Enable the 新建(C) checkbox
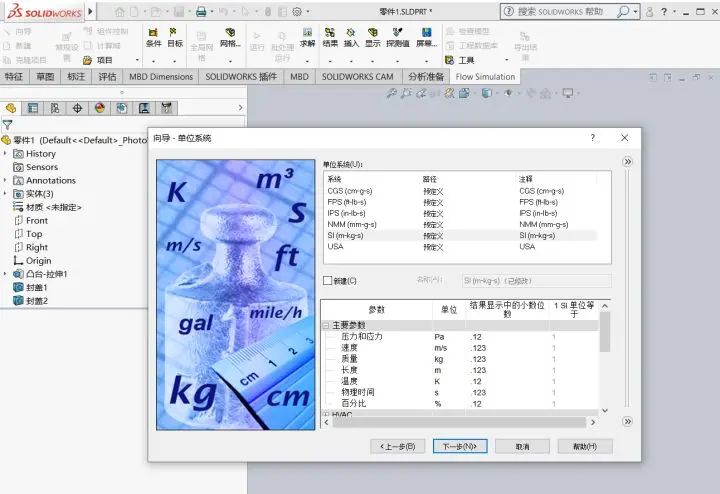 coord(327,281)
